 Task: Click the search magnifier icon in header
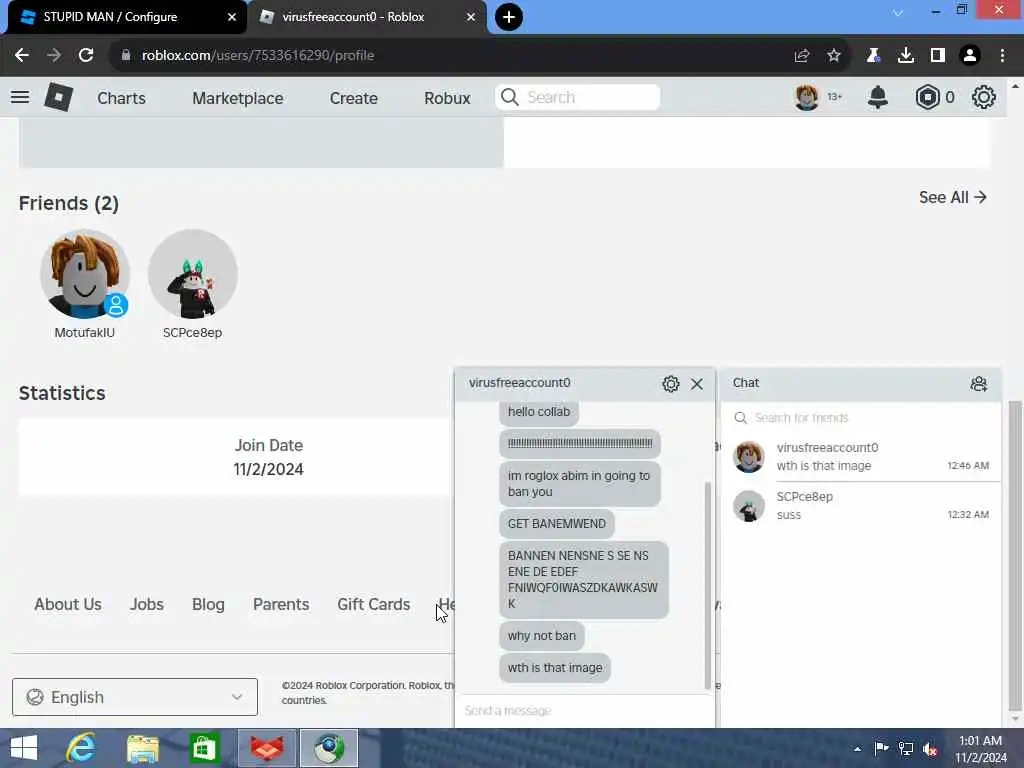(510, 97)
